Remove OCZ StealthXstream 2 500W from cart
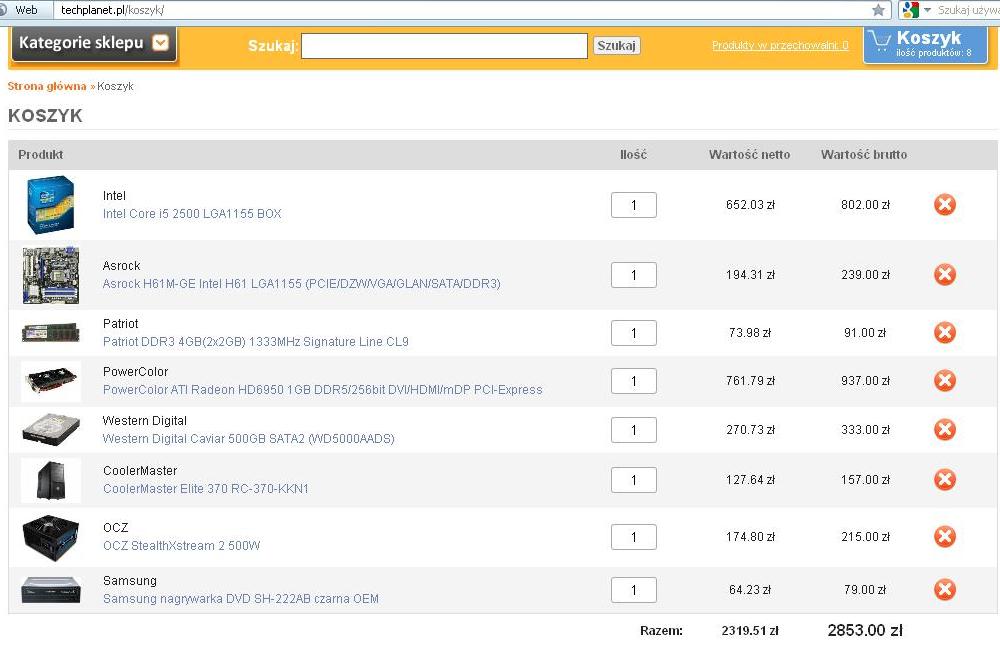Screen dimensions: 1000x653 945,537
